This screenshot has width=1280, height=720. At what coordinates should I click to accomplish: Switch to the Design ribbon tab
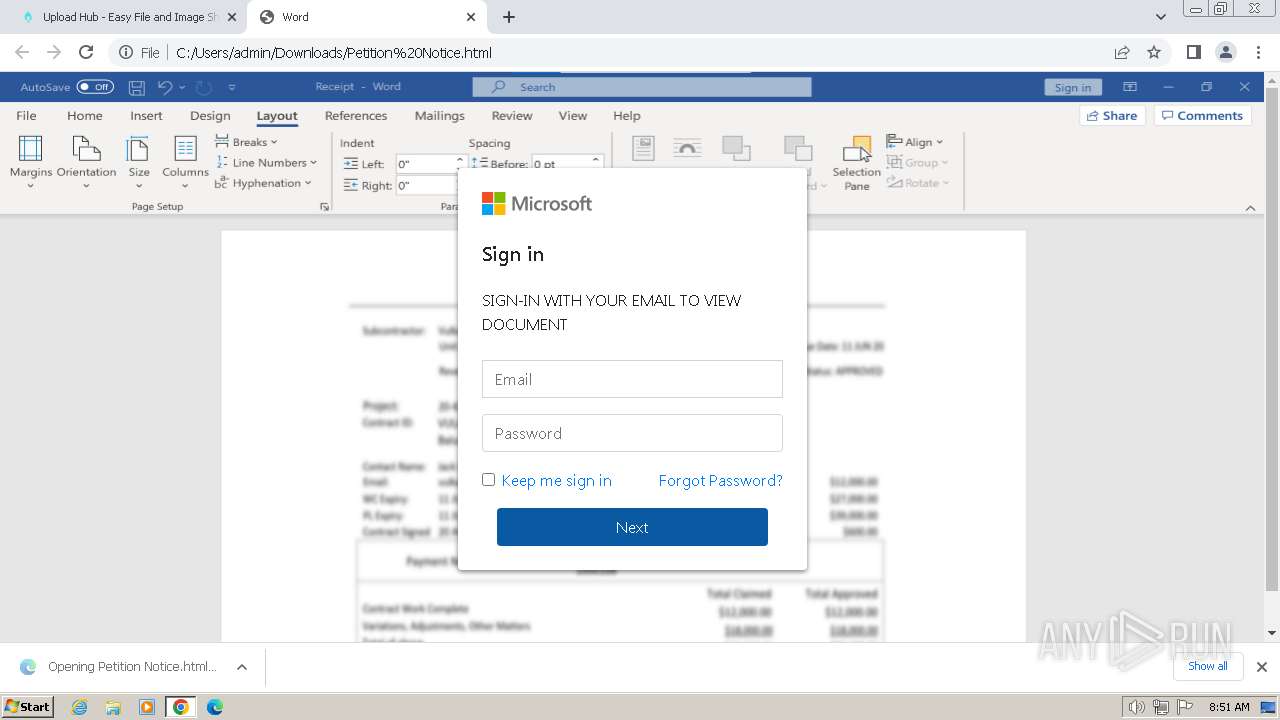210,115
